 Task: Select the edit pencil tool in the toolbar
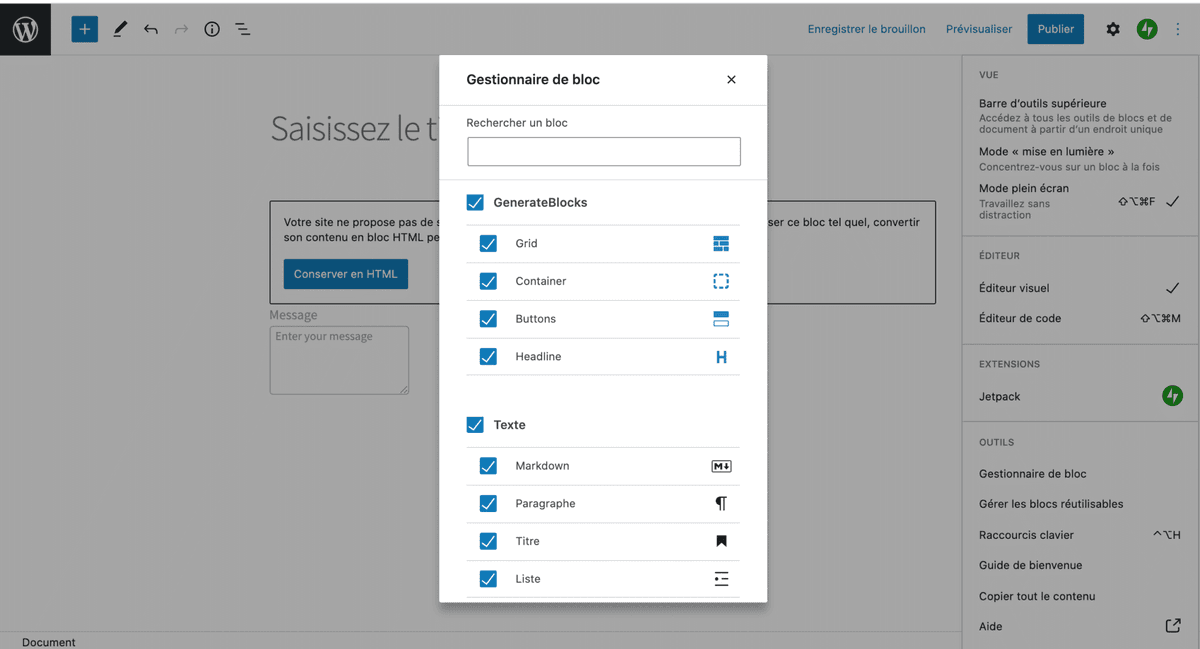click(x=120, y=29)
